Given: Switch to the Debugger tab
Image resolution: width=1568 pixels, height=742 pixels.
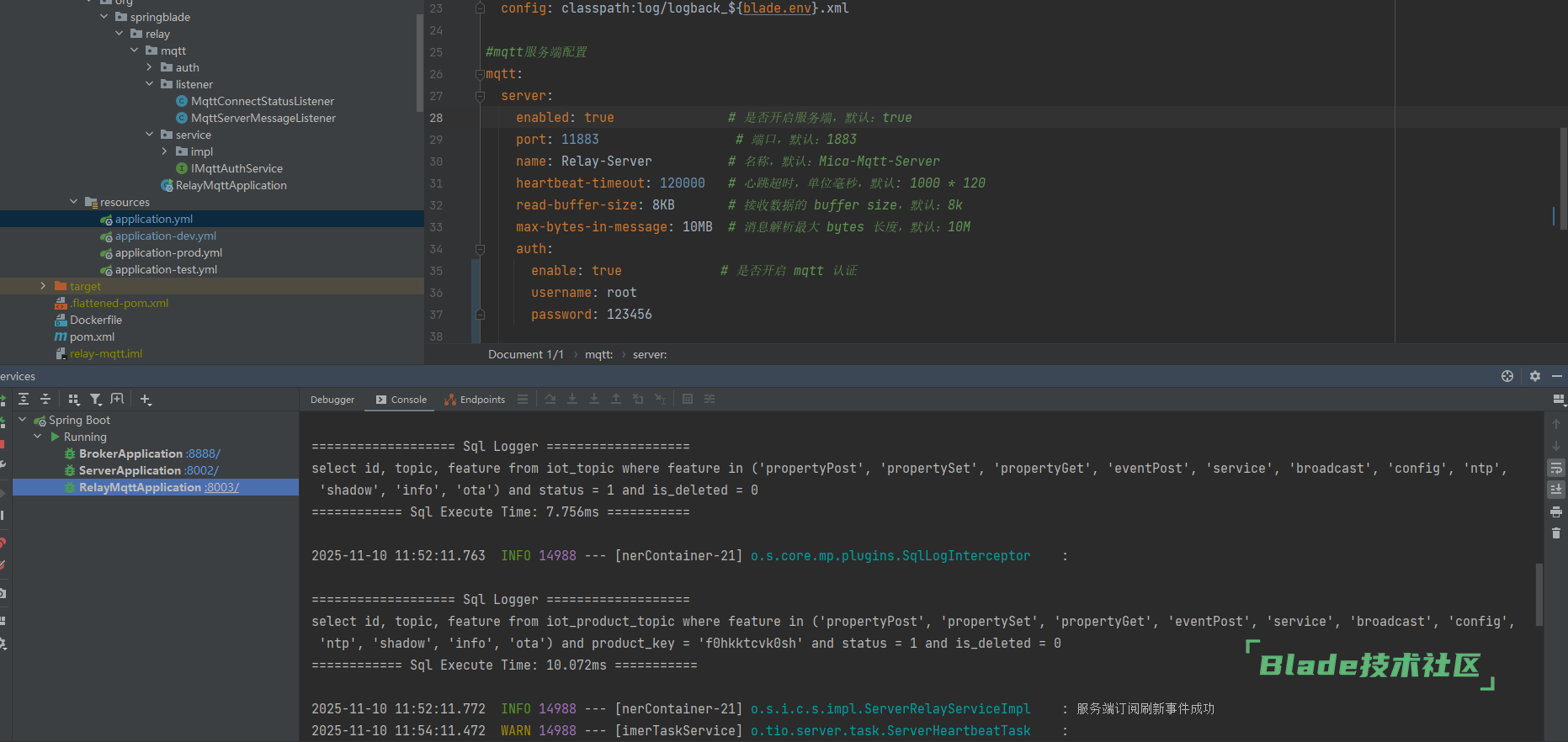Looking at the screenshot, I should [332, 400].
